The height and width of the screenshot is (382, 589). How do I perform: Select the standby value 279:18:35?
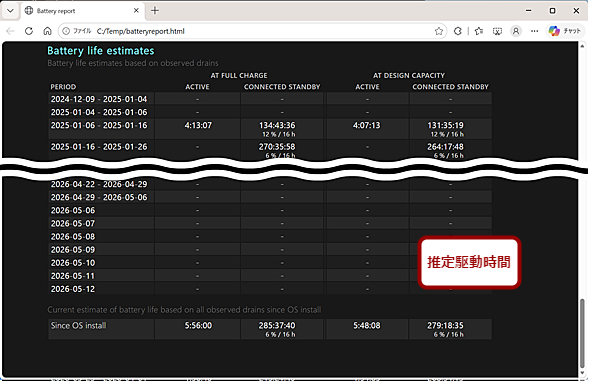click(x=446, y=326)
